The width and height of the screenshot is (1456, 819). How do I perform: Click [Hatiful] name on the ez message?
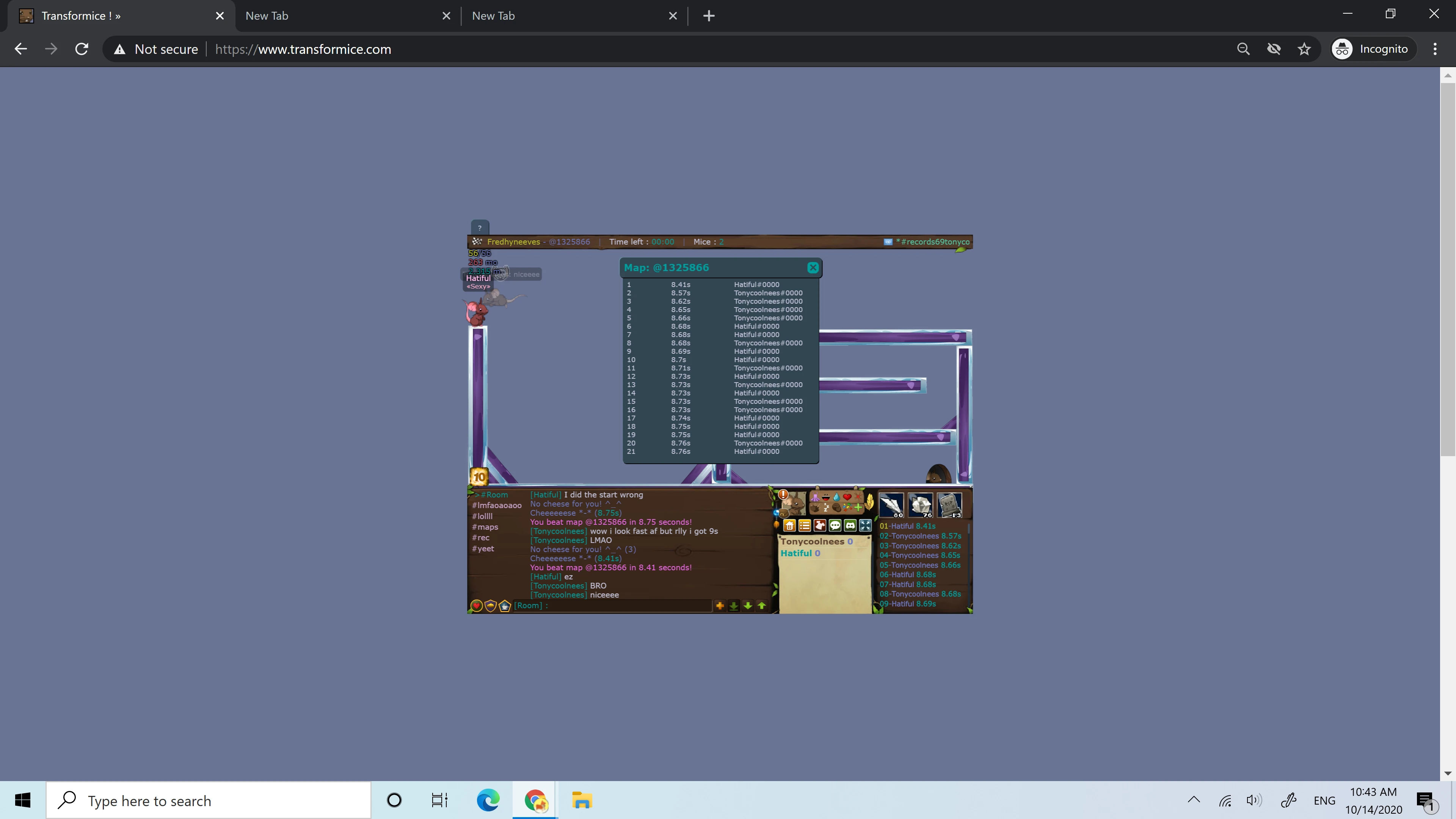(x=546, y=576)
